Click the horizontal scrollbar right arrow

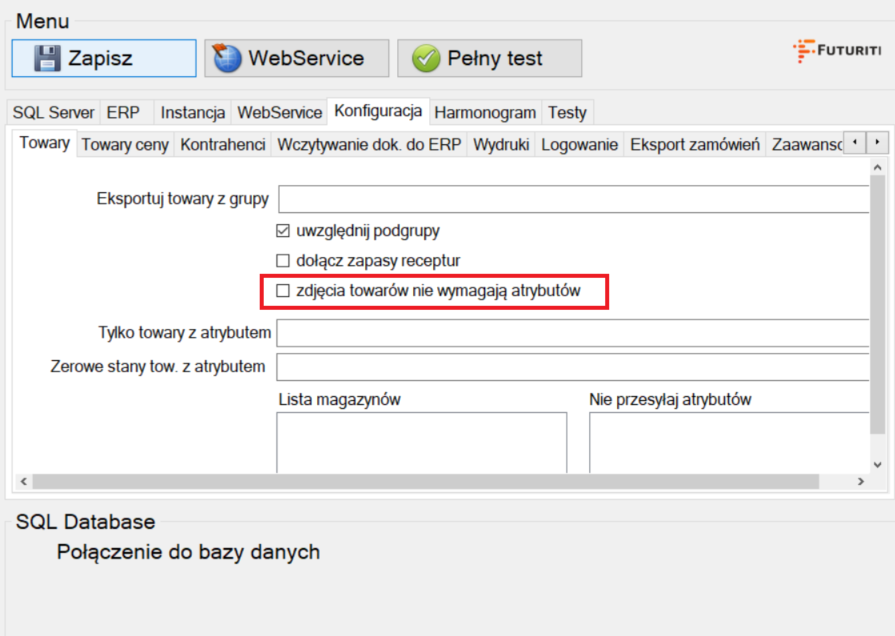[860, 482]
